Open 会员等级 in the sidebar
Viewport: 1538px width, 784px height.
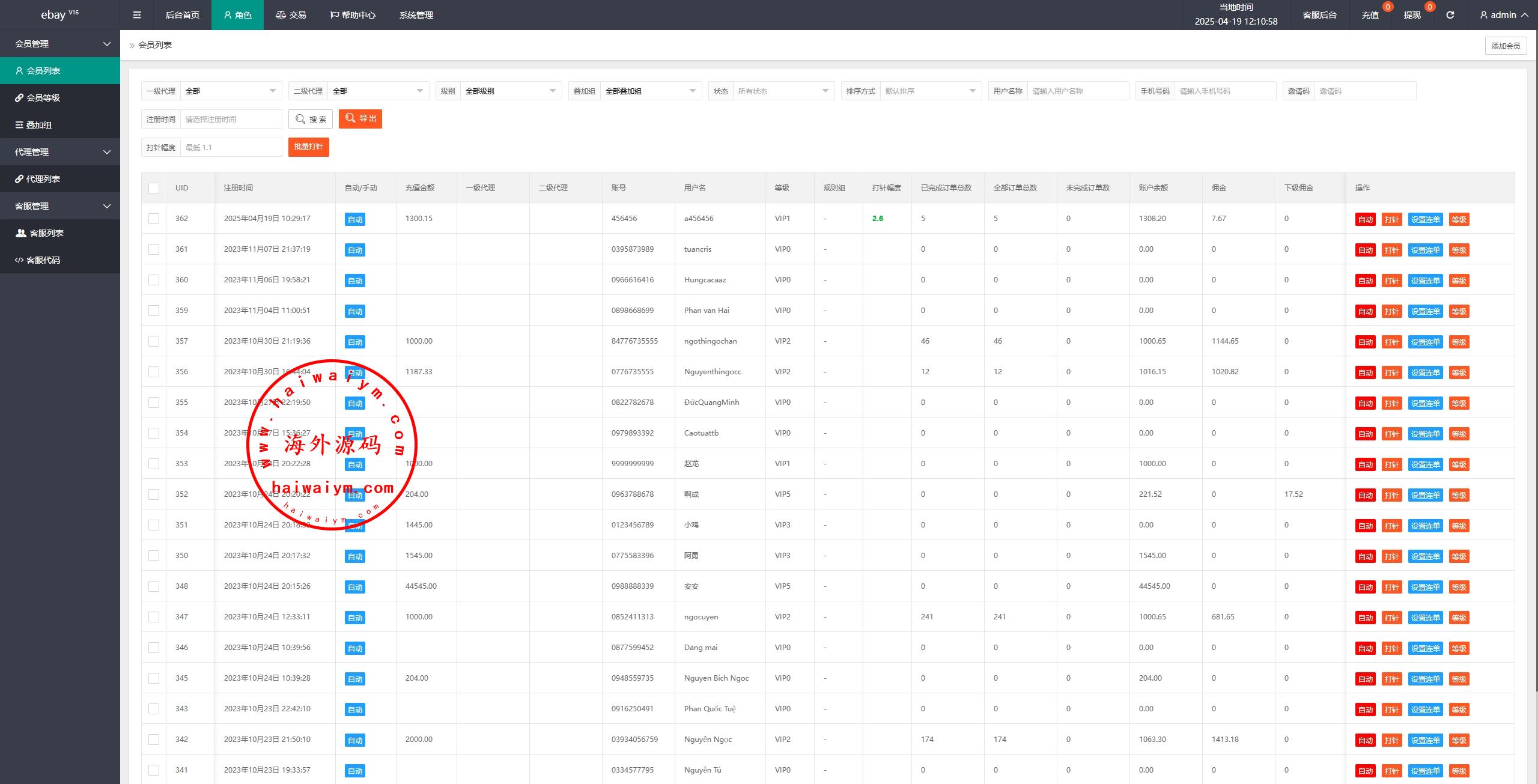tap(43, 98)
